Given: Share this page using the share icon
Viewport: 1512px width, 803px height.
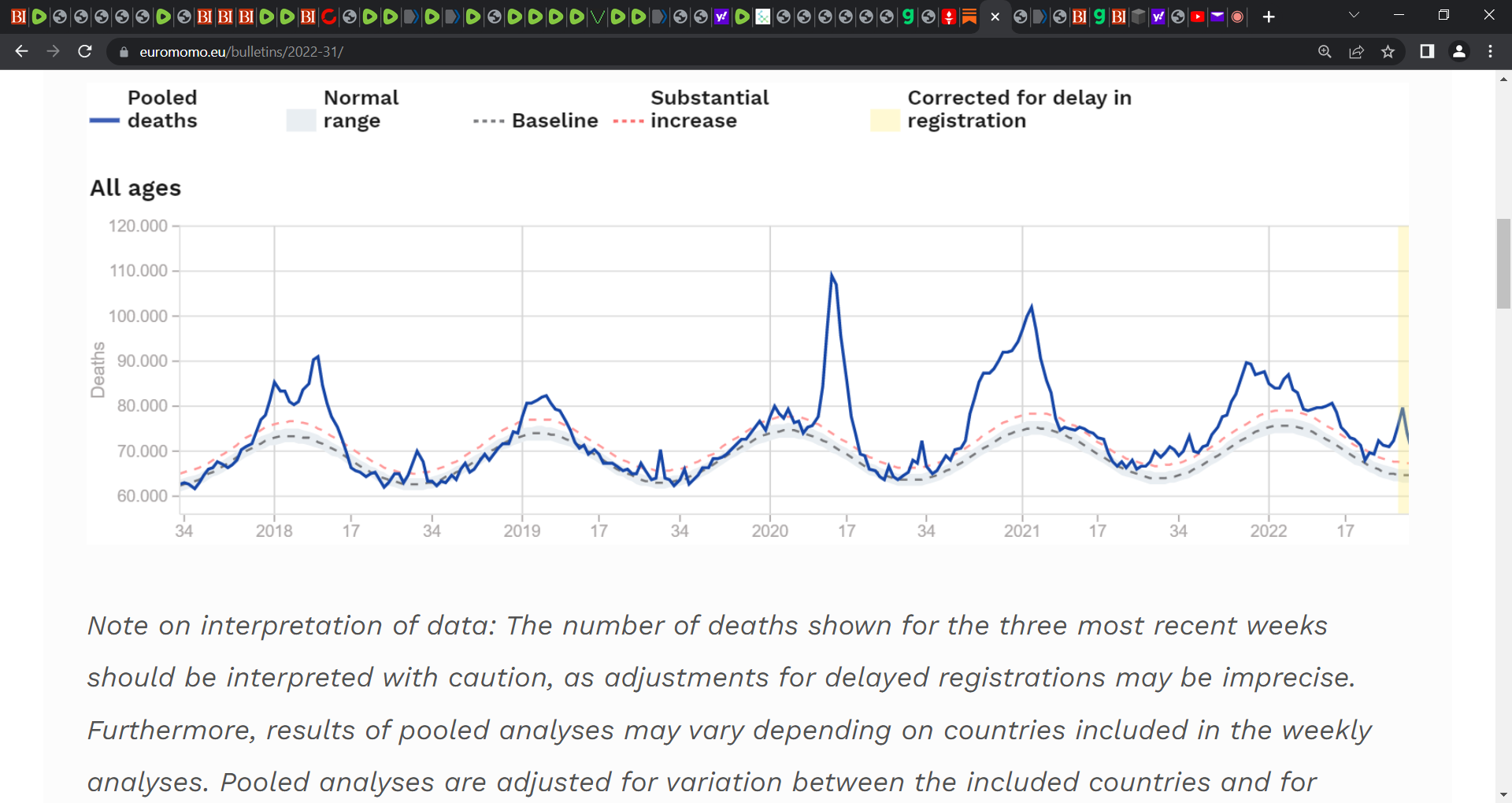Looking at the screenshot, I should pyautogui.click(x=1356, y=51).
